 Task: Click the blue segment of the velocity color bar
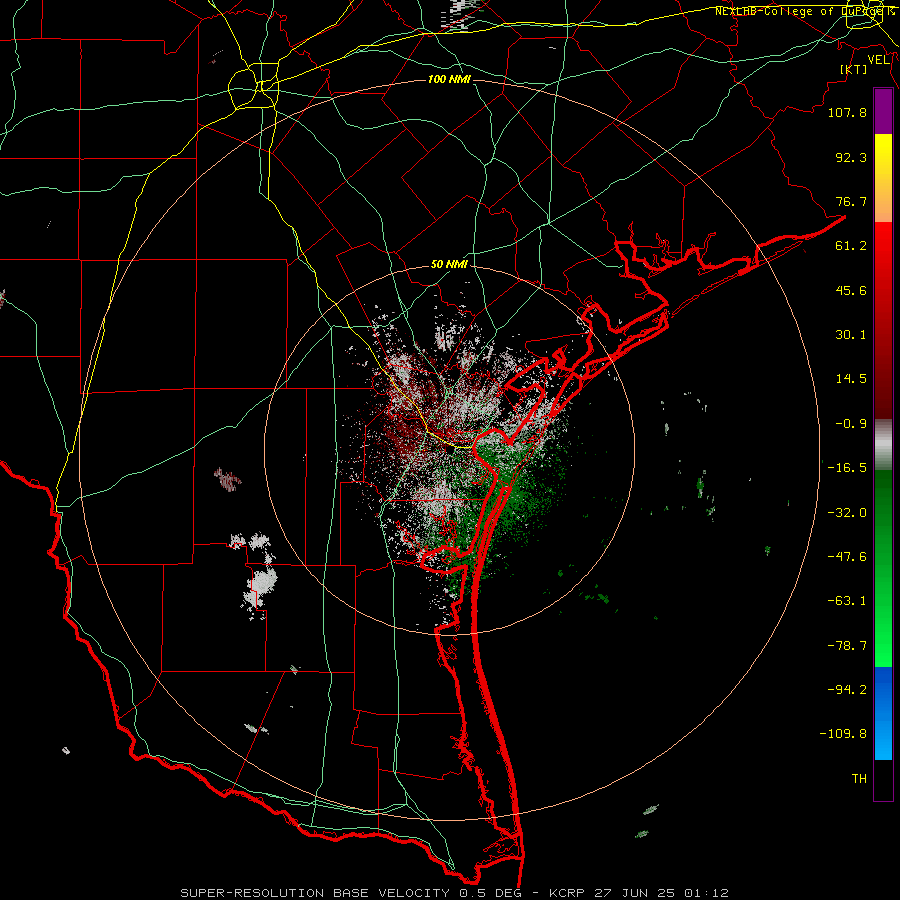pyautogui.click(x=883, y=713)
